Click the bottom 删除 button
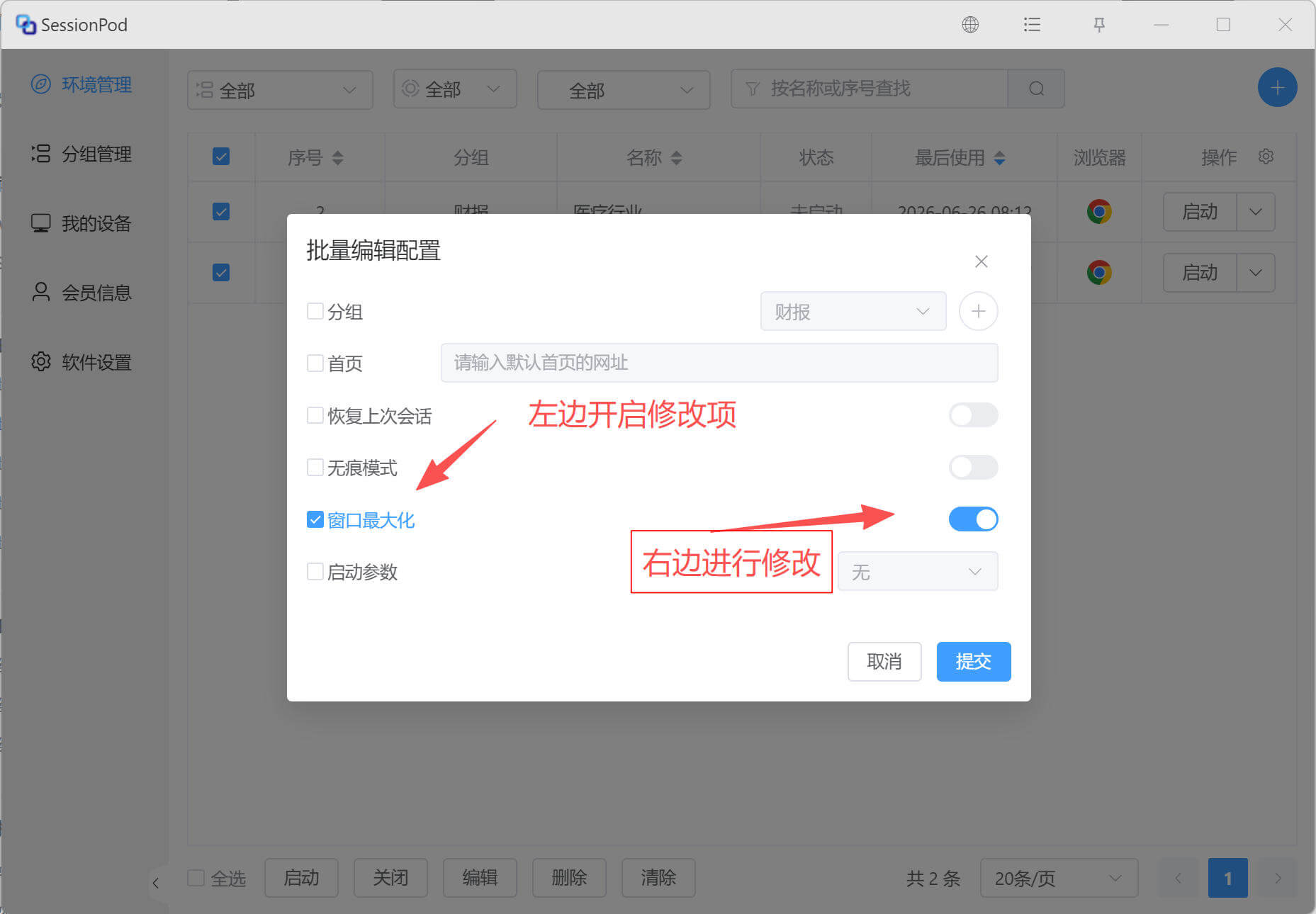This screenshot has width=1316, height=914. point(569,878)
